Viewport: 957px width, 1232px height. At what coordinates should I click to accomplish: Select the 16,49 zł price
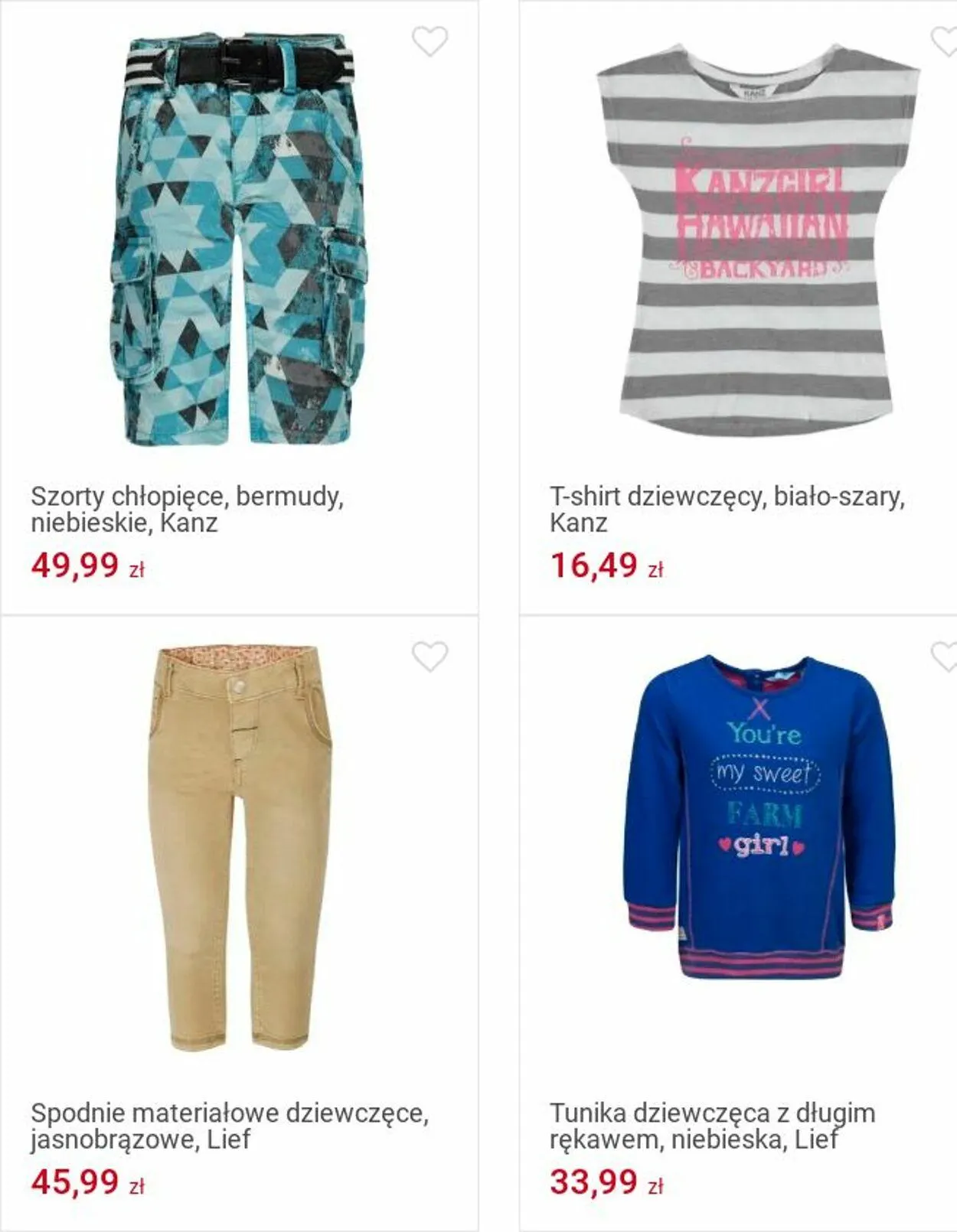point(606,566)
